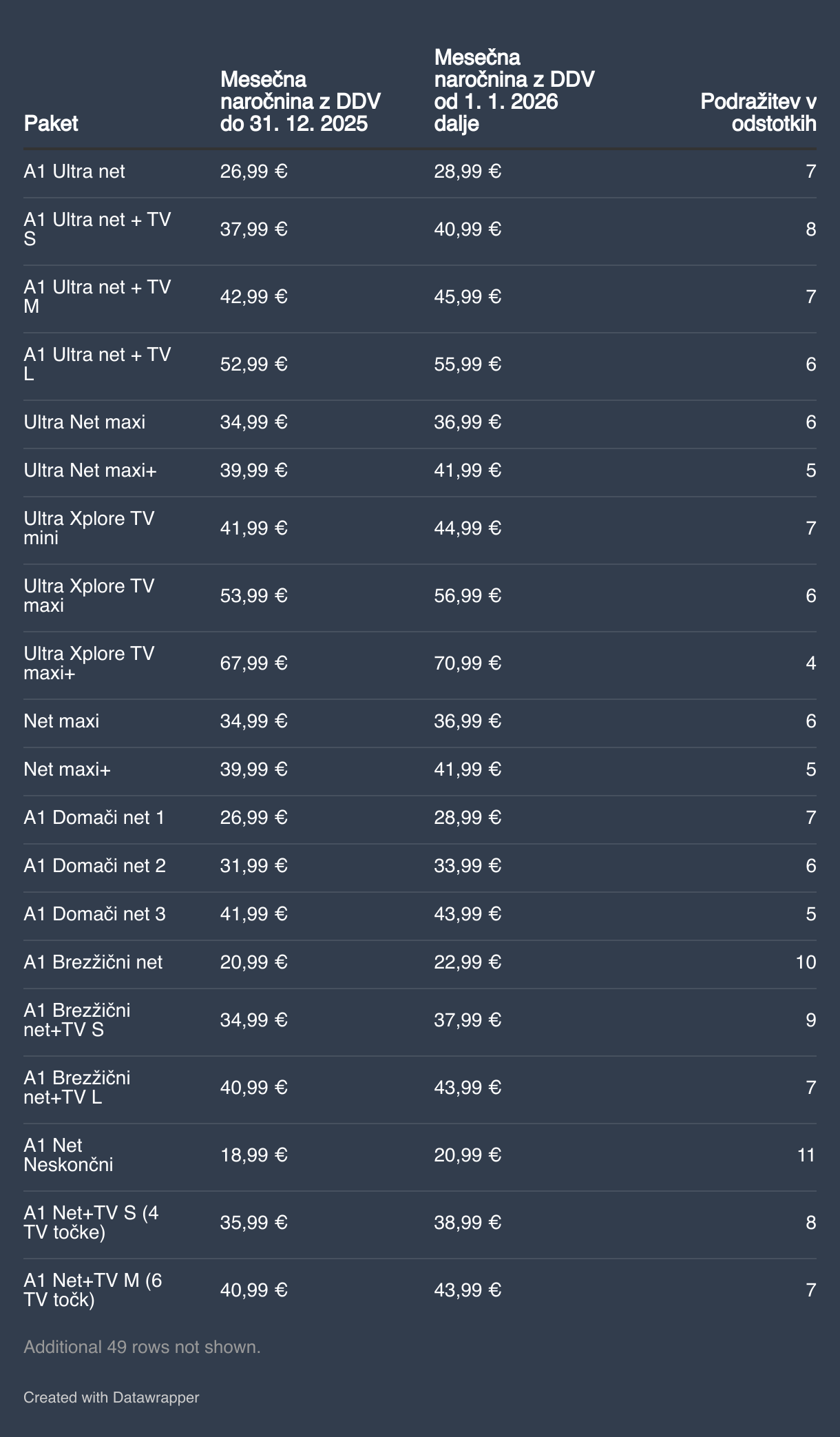Click the 70,99 € price cell
The image size is (840, 1437).
point(467,663)
